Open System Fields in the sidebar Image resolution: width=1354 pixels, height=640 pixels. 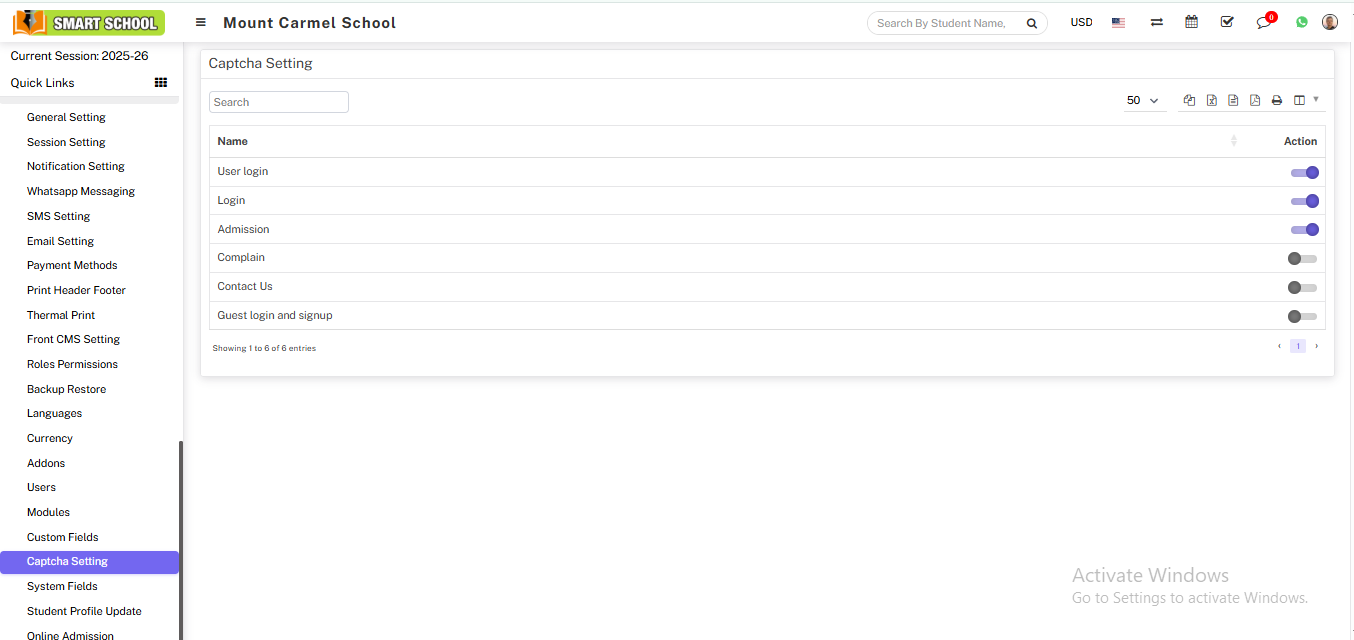[x=62, y=586]
